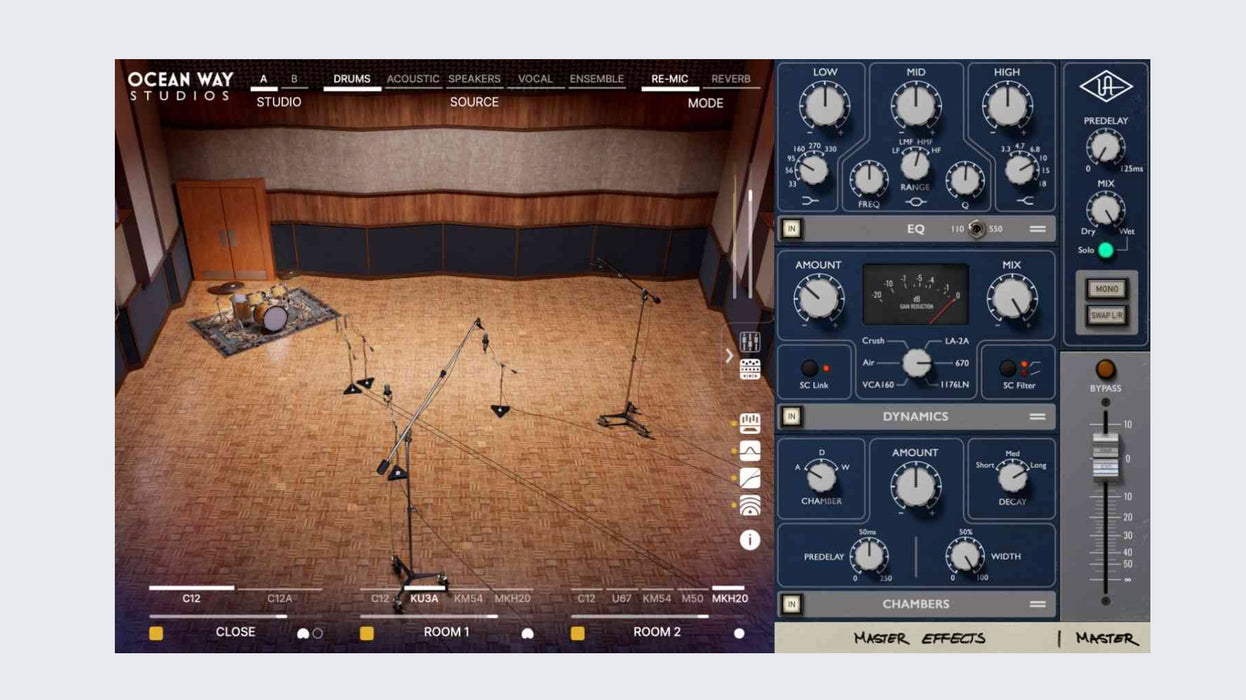Click the low frequency stepped selector knob
The image size is (1246, 700).
tap(813, 170)
